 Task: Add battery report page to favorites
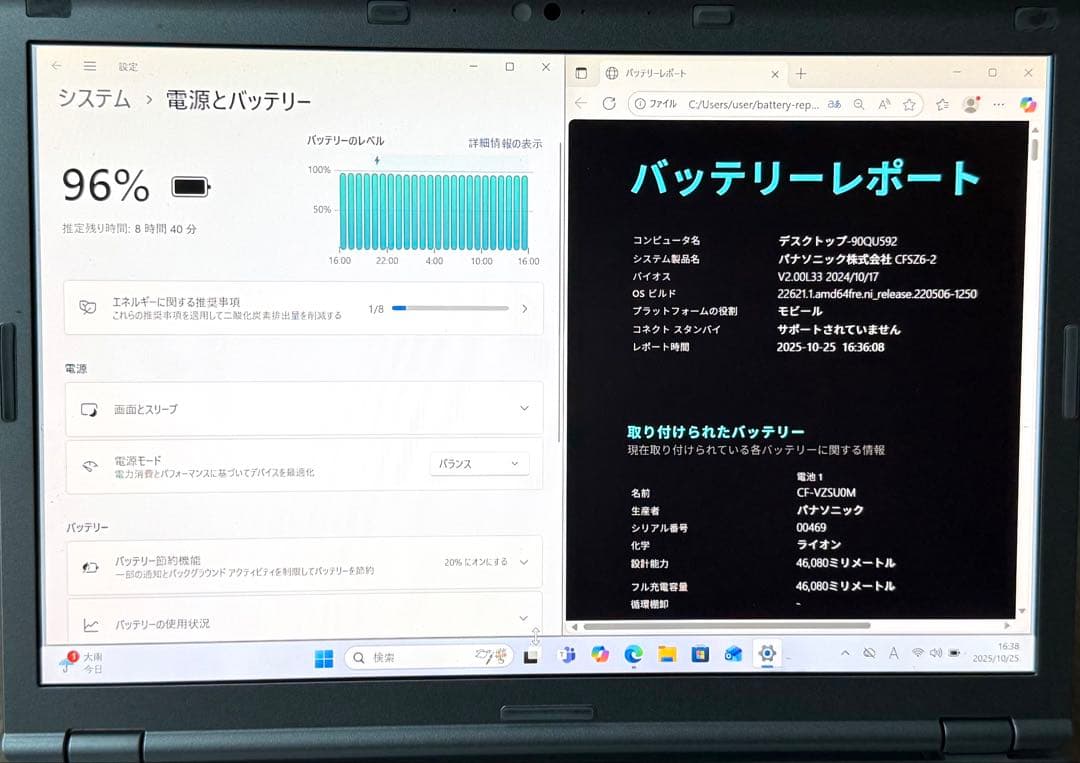click(909, 103)
